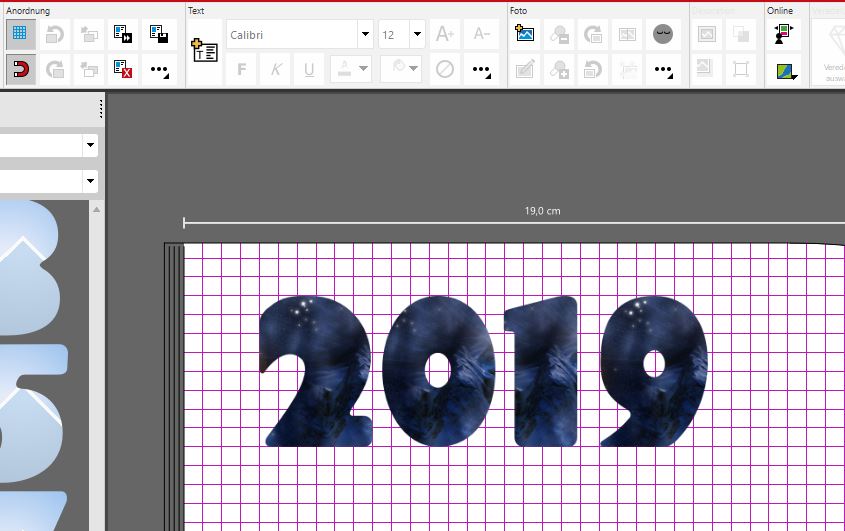Image resolution: width=845 pixels, height=531 pixels.
Task: Open more options in the Foto group
Action: (663, 70)
